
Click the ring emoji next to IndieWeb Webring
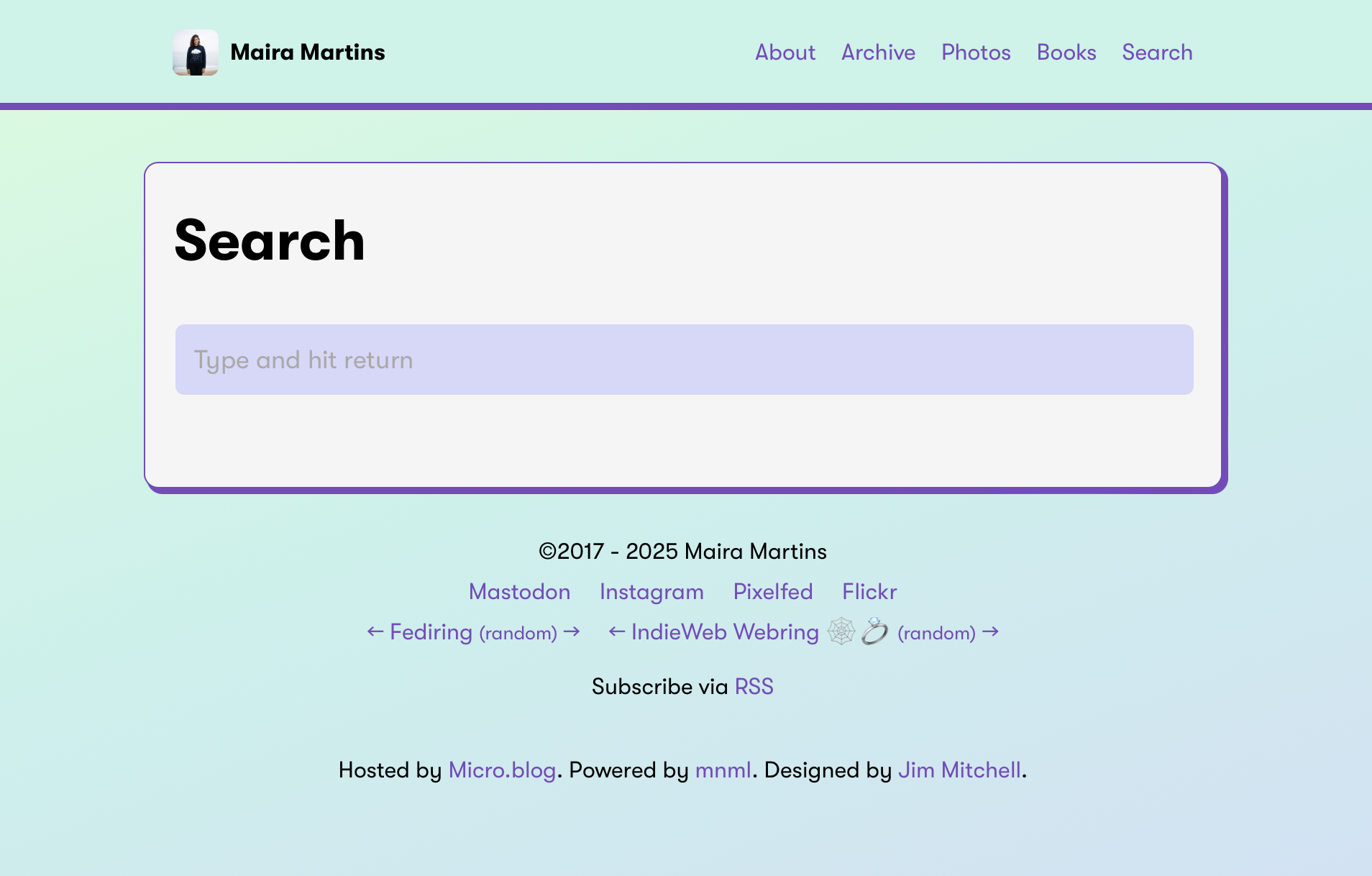pos(874,631)
